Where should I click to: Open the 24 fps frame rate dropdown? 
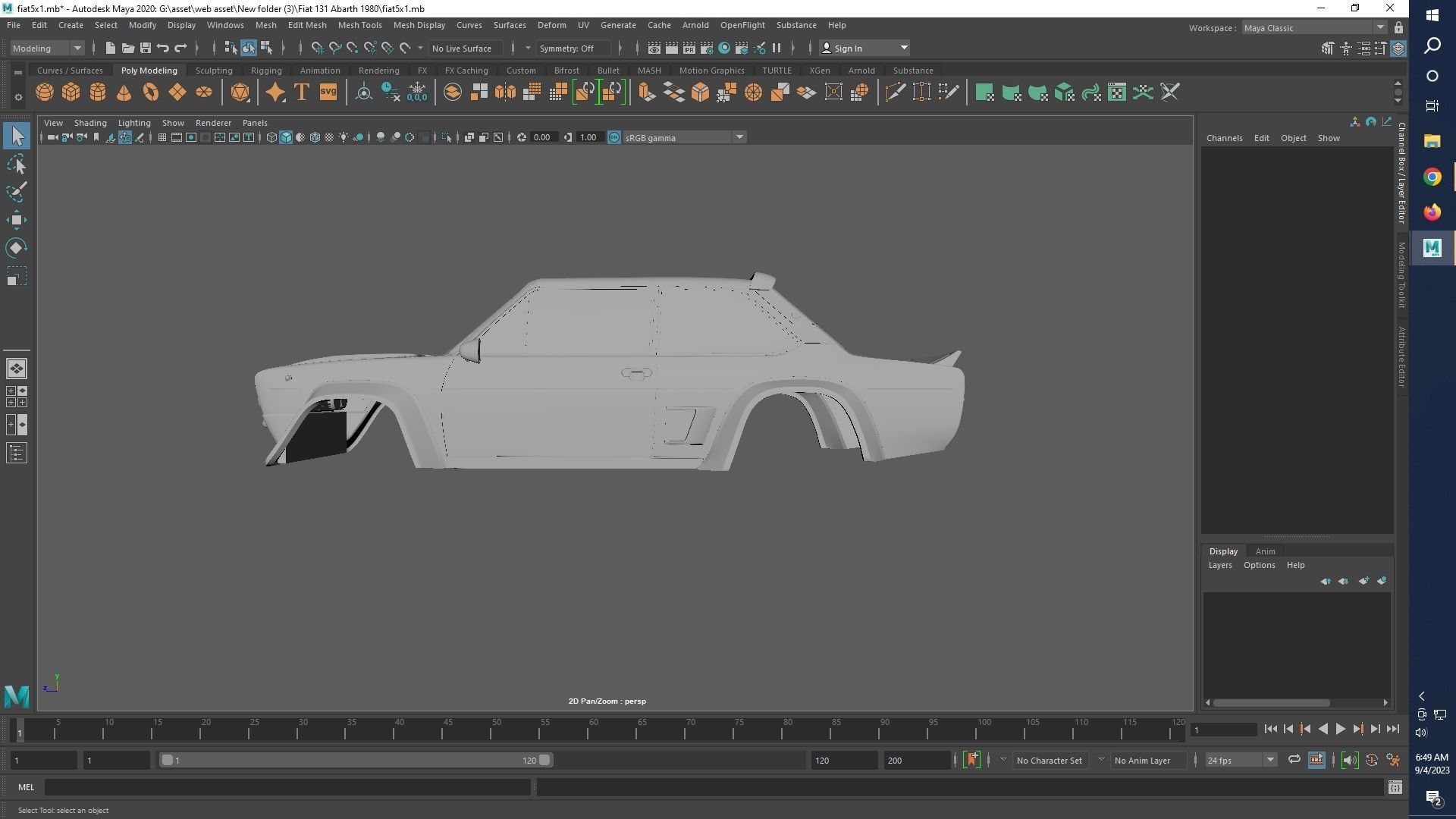tap(1241, 760)
